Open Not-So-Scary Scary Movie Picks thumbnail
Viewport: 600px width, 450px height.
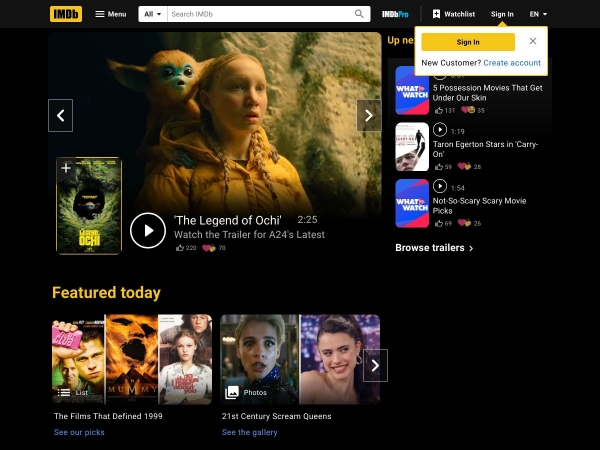tap(412, 203)
